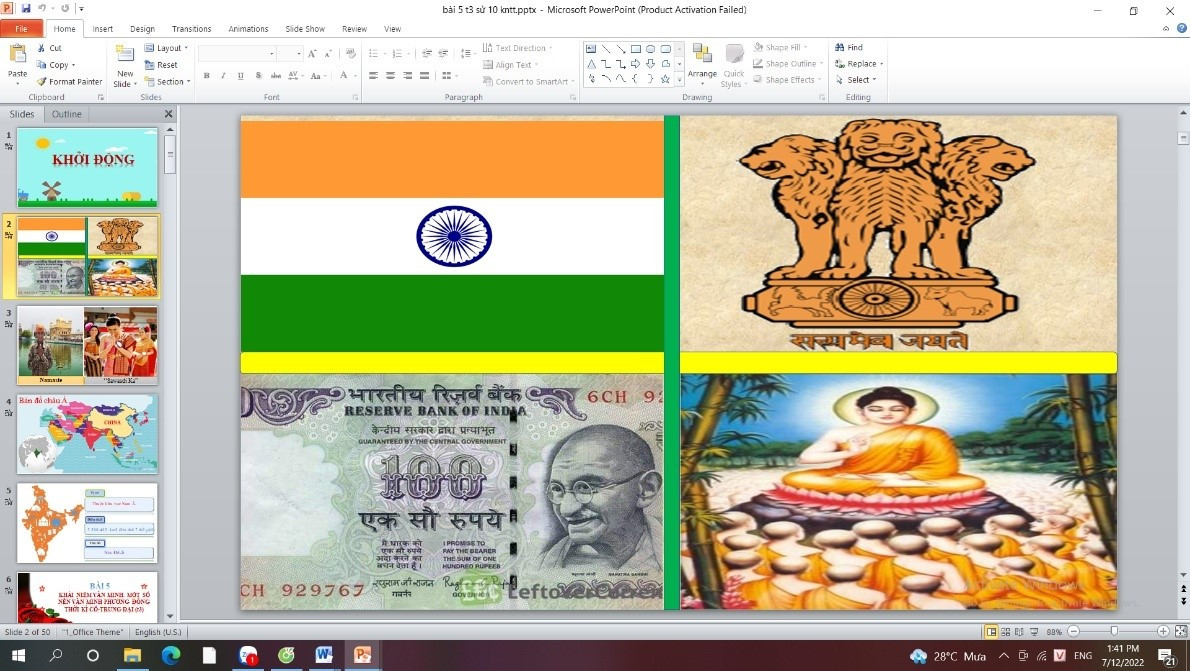Choose the 5-point star shape

[665, 79]
